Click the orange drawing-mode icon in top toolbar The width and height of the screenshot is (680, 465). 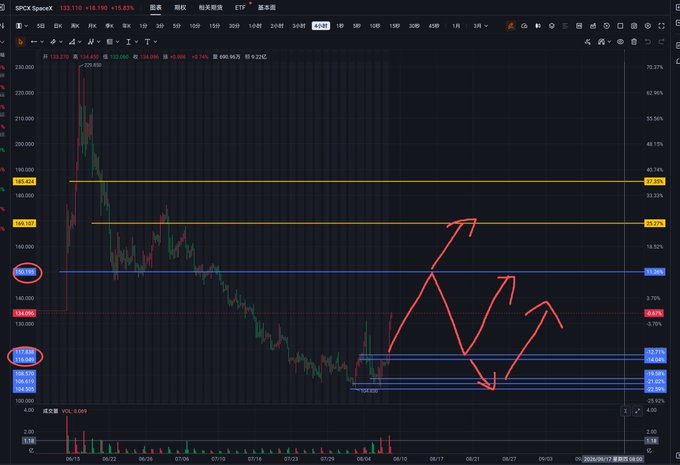510,26
